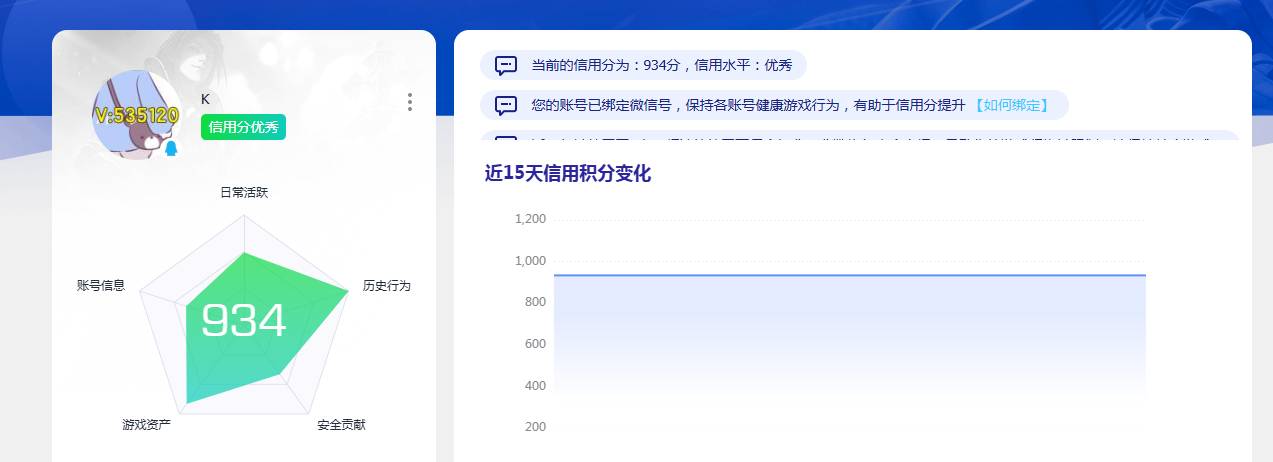Click the 账号信息 radar label
The image size is (1273, 462).
[x=101, y=285]
